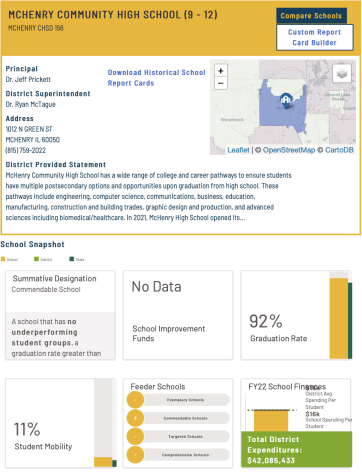Screen dimensions: 362x475
Task: Open the Summative Designation card
Action: 60,315
